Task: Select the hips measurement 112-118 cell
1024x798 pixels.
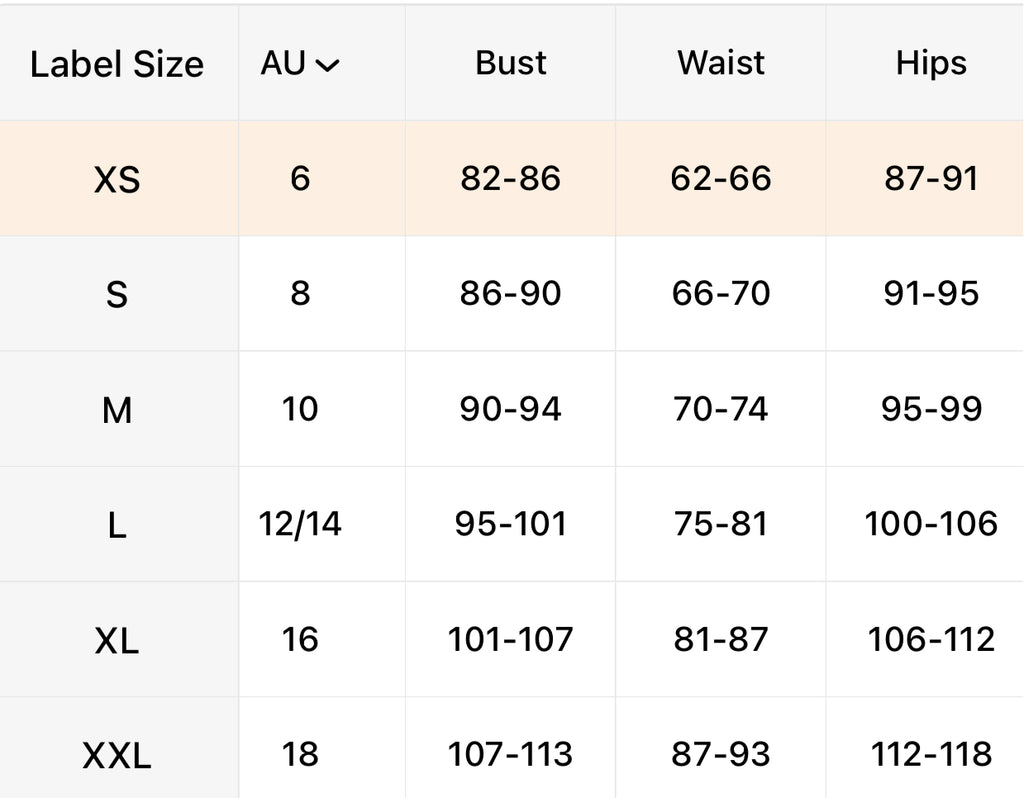Action: click(931, 754)
